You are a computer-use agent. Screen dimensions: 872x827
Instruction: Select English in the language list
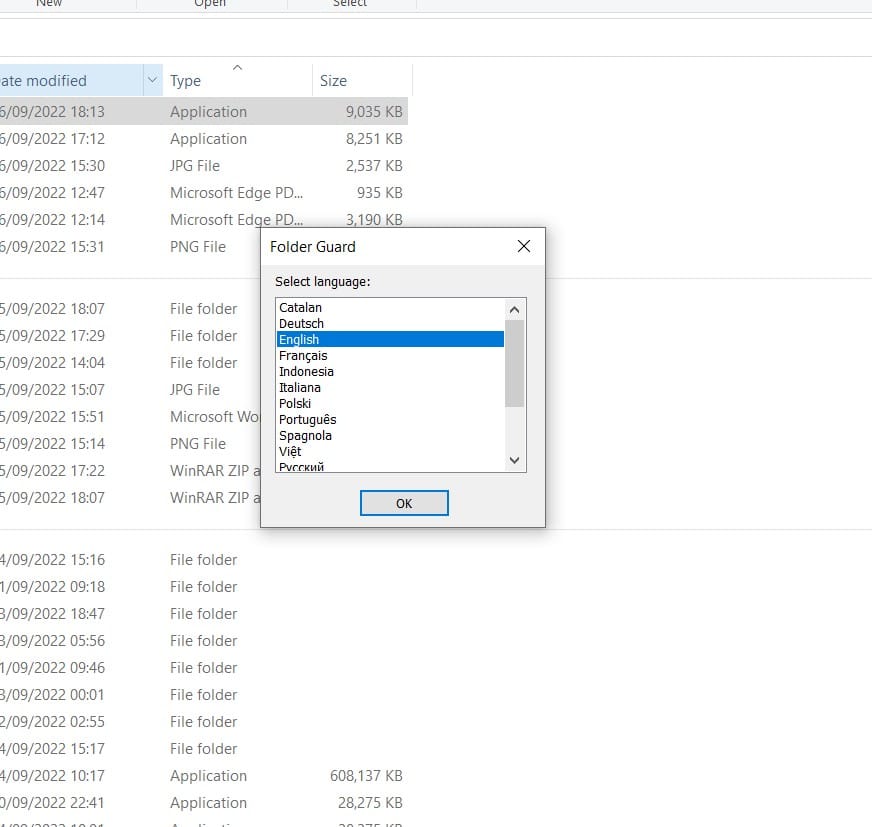(x=390, y=339)
